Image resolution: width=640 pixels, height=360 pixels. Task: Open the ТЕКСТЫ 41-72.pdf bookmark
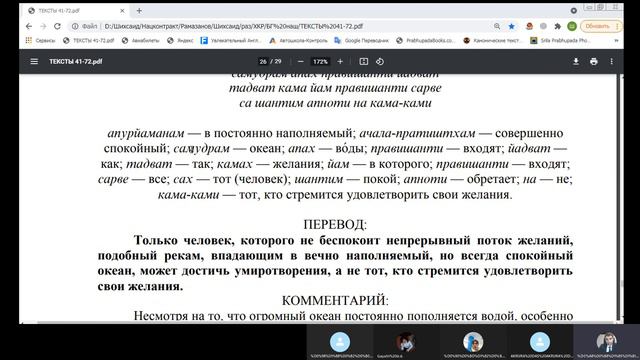point(89,40)
